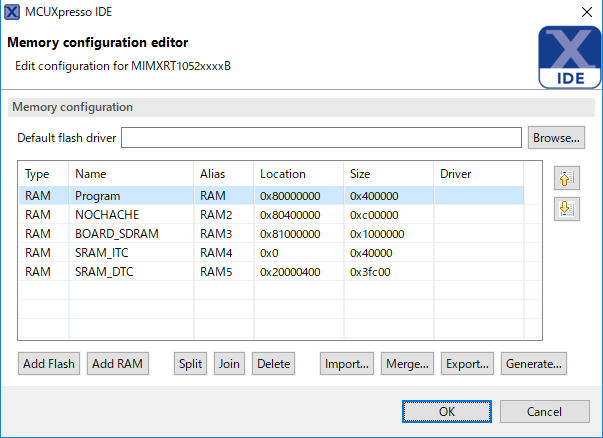The image size is (603, 438).
Task: Generate memory configuration from device
Action: [x=534, y=364]
